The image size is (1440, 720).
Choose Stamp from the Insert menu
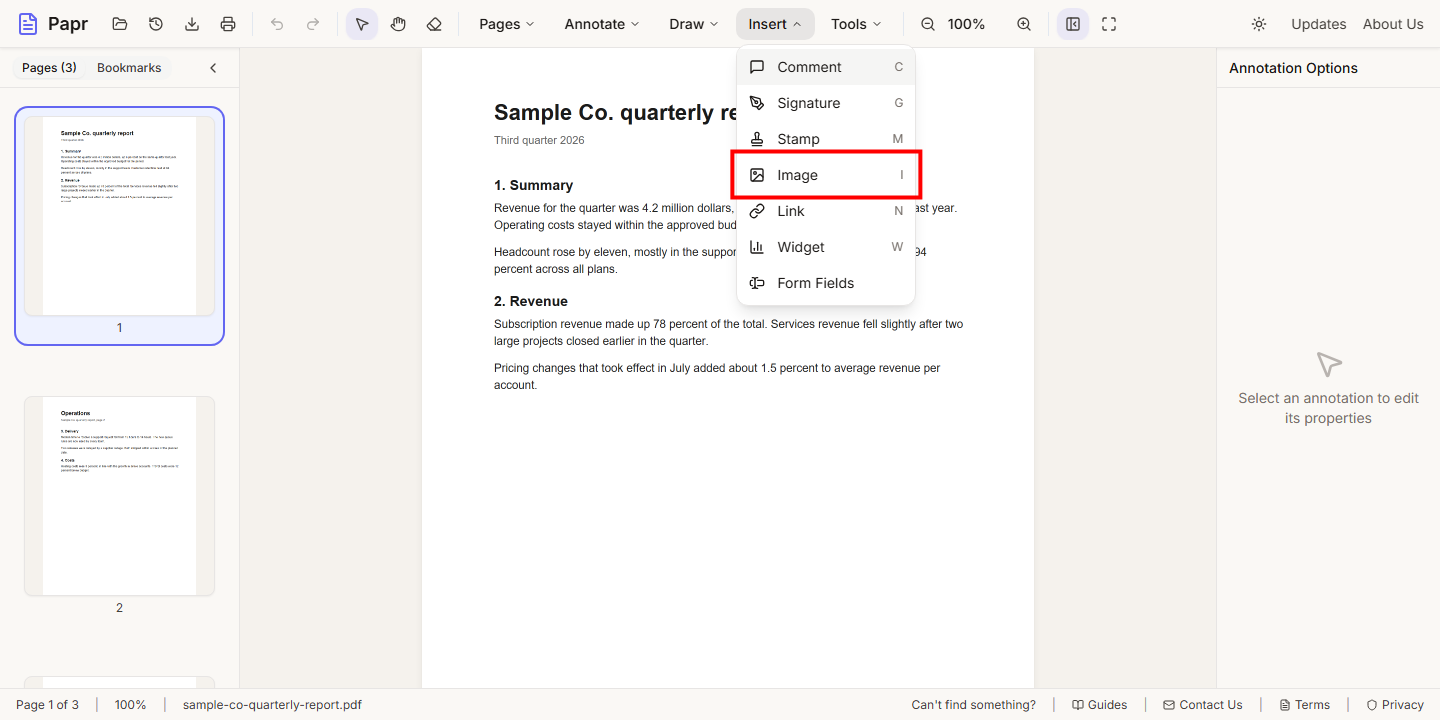click(826, 139)
